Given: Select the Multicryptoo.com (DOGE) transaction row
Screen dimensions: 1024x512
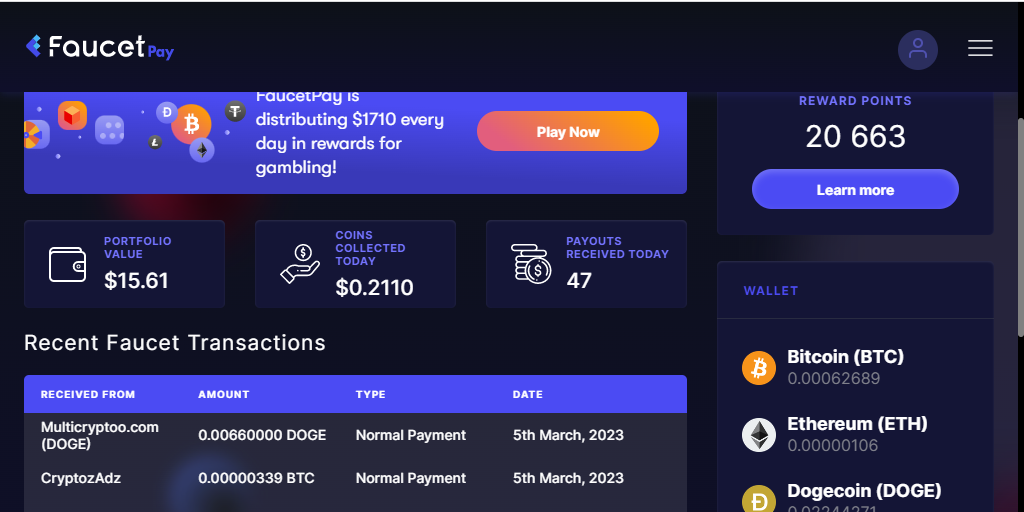Looking at the screenshot, I should tap(355, 435).
